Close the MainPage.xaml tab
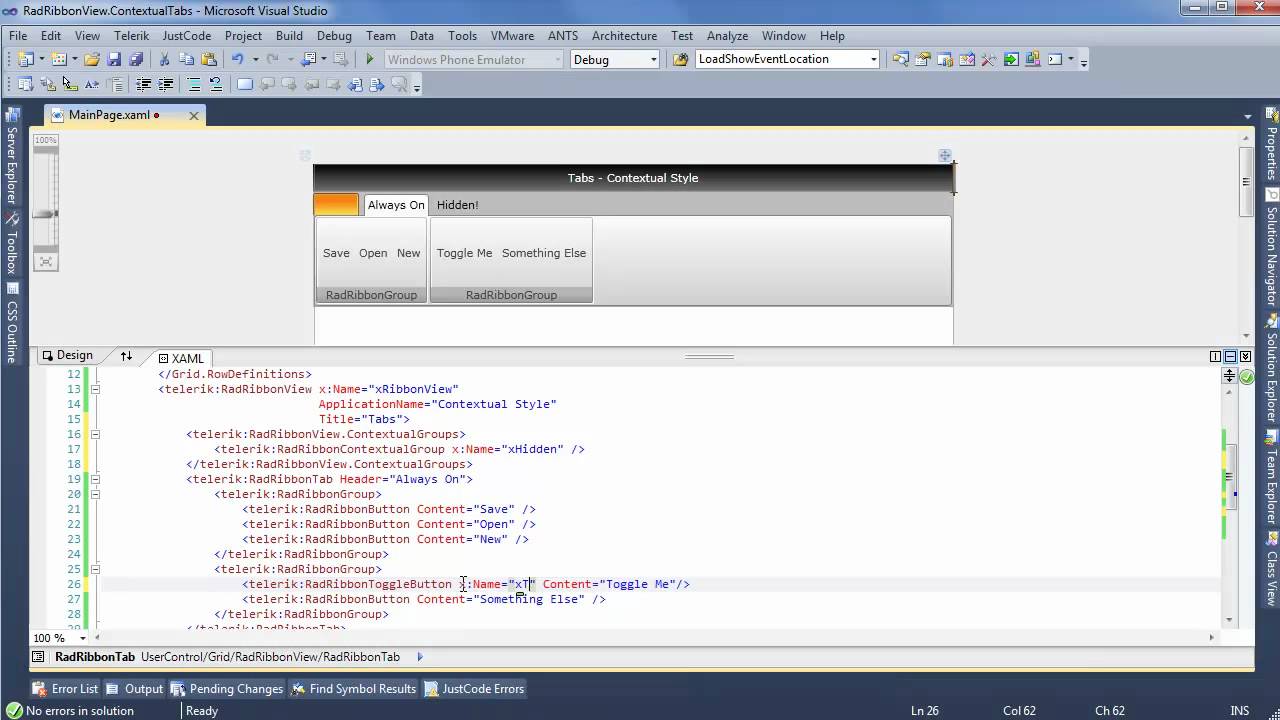The image size is (1280, 720). [194, 116]
